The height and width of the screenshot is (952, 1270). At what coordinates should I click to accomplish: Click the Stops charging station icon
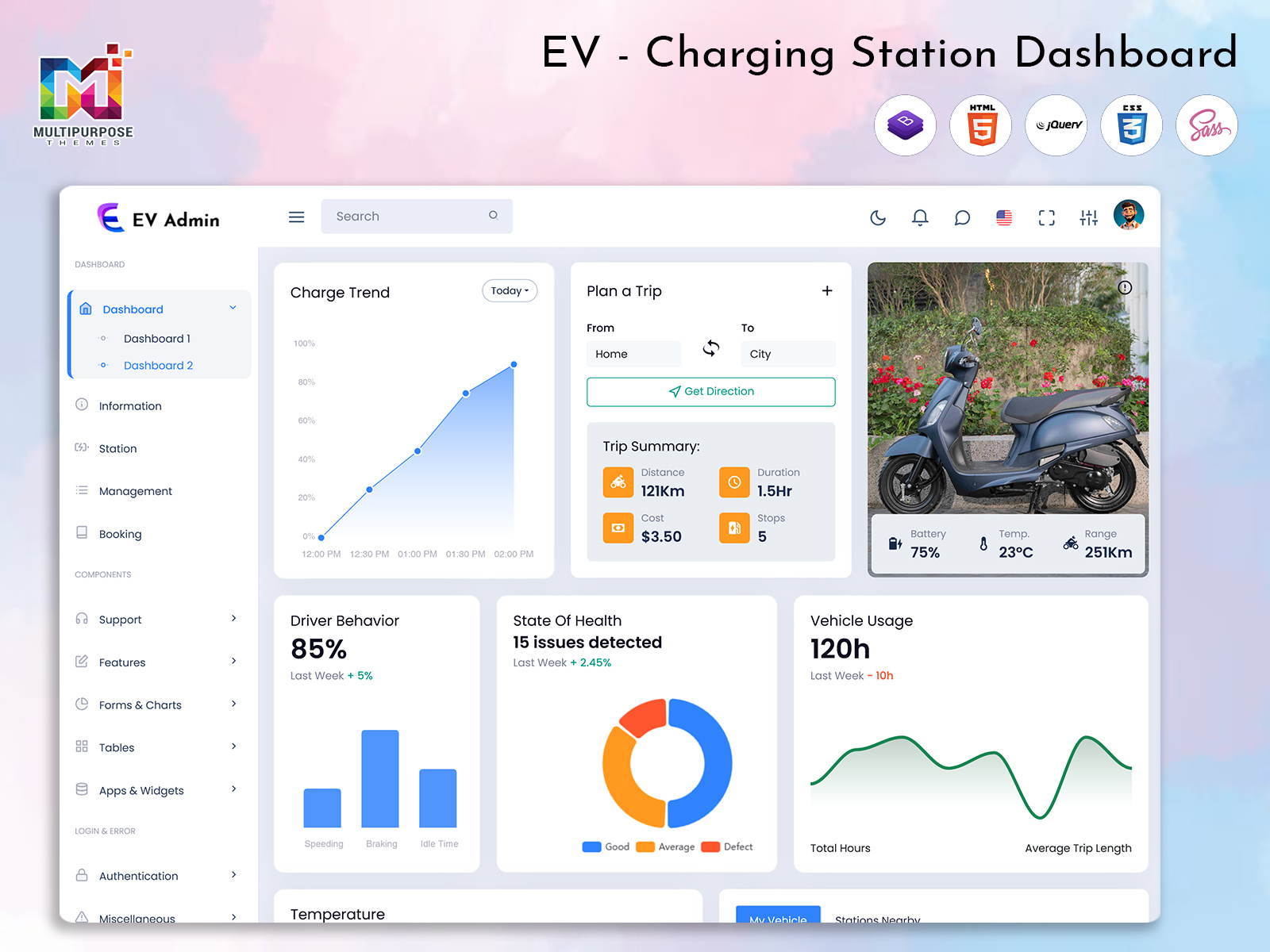coord(734,528)
